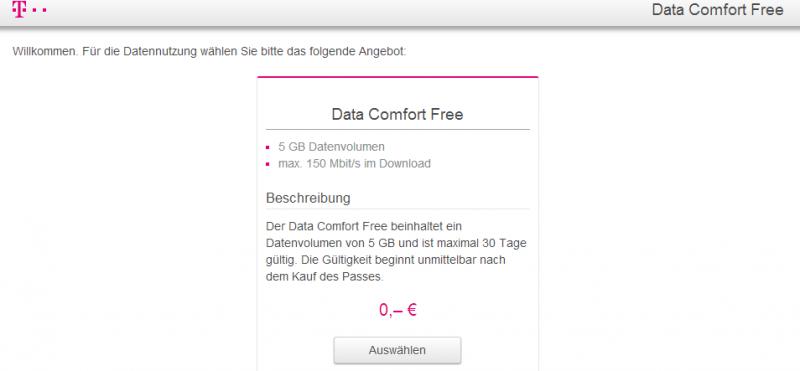
Task: Click the max. 150 Mbit/s im Download item
Action: click(x=354, y=164)
